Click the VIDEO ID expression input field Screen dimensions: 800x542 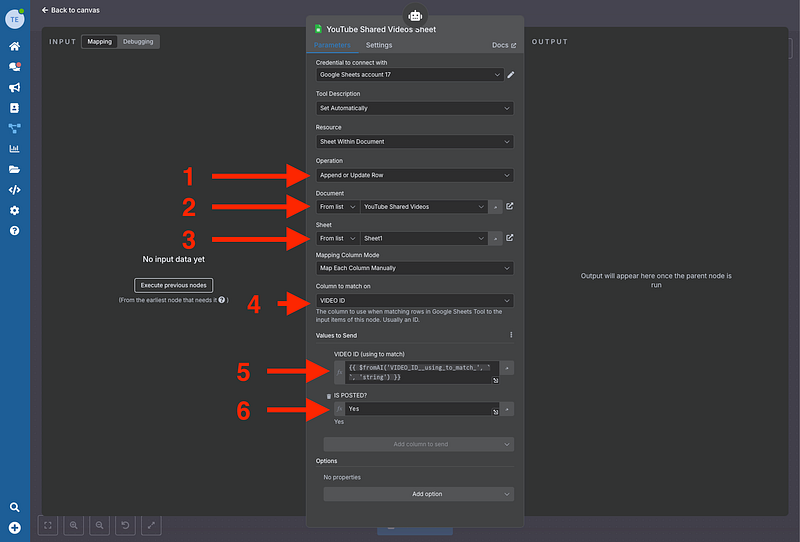pos(418,373)
